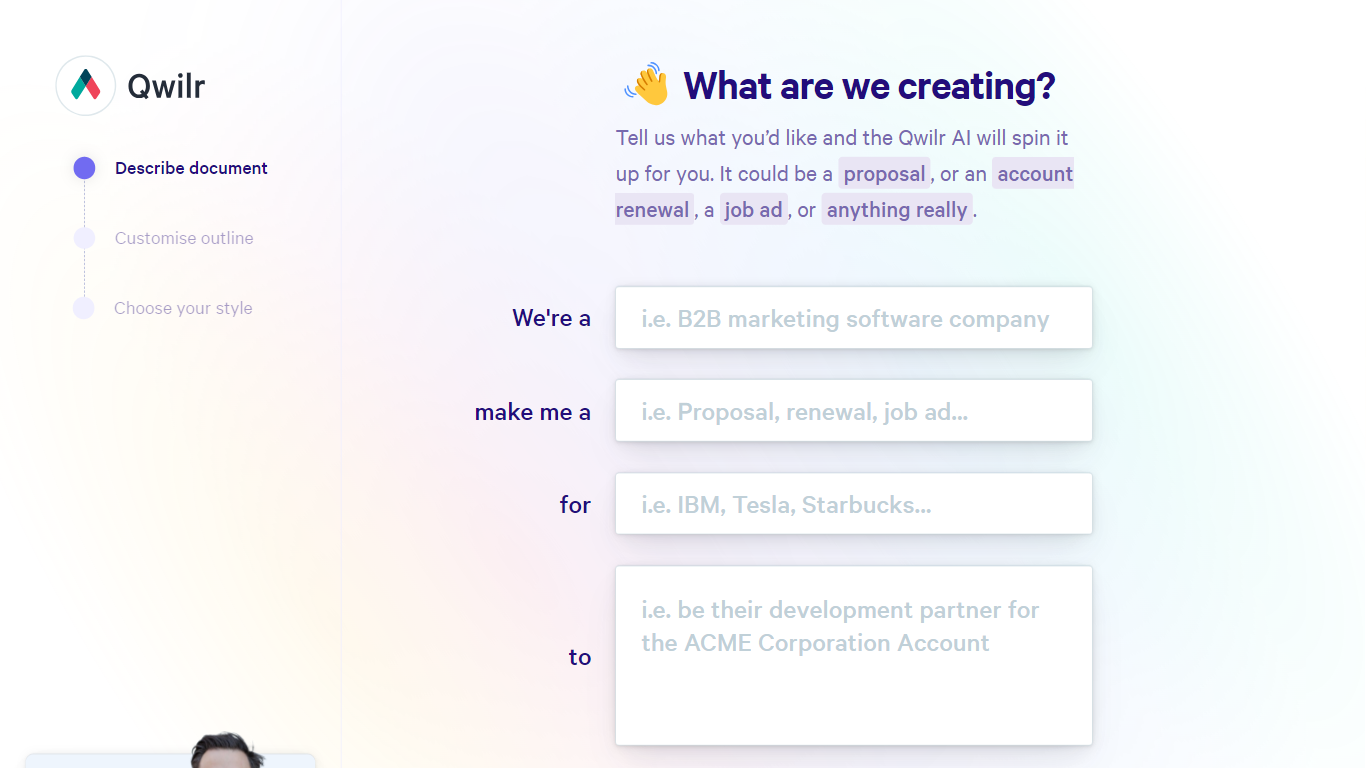Focus the "make me a" document type field
The width and height of the screenshot is (1366, 768).
tap(854, 411)
